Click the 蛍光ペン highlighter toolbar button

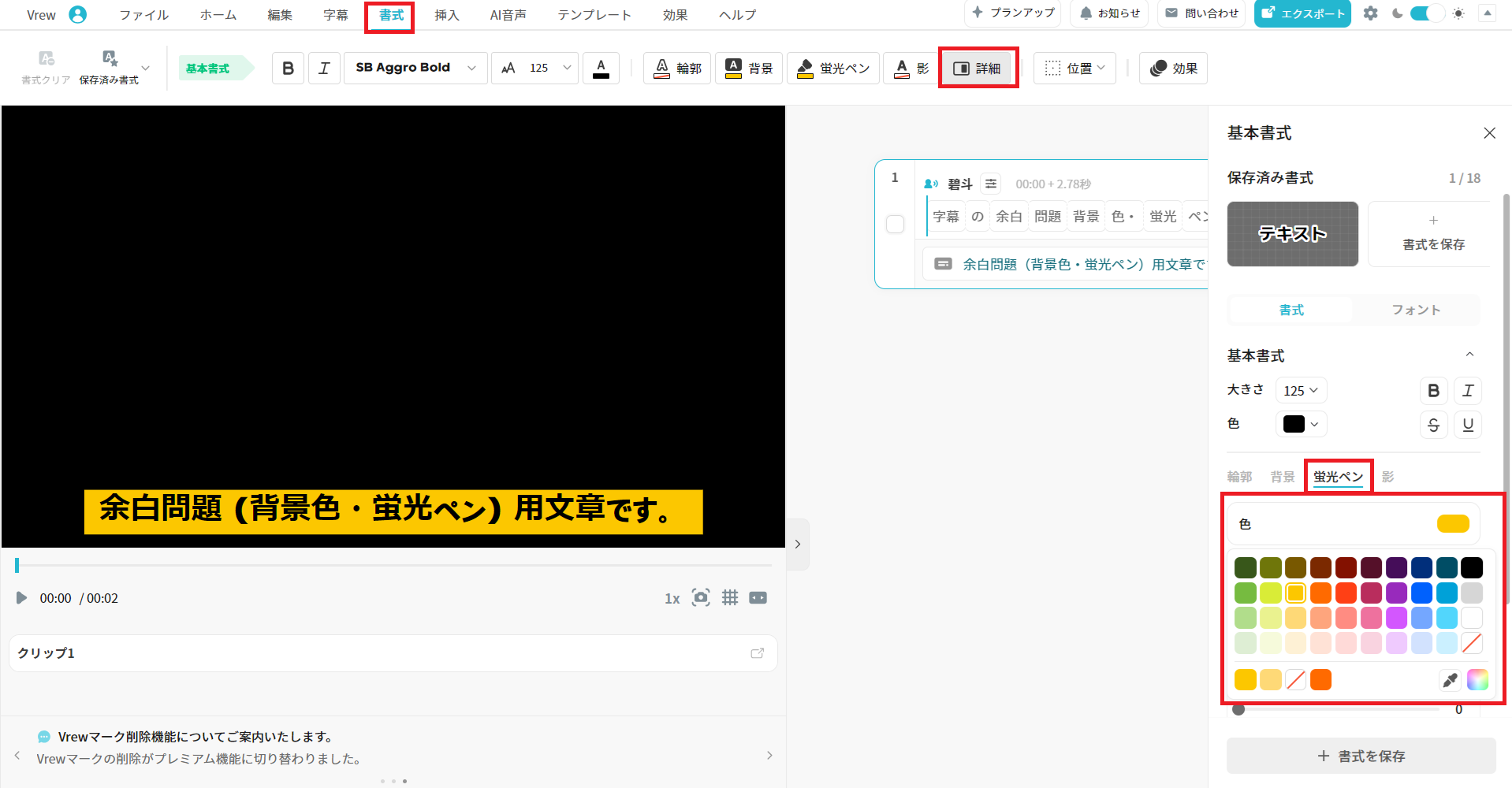[x=832, y=69]
